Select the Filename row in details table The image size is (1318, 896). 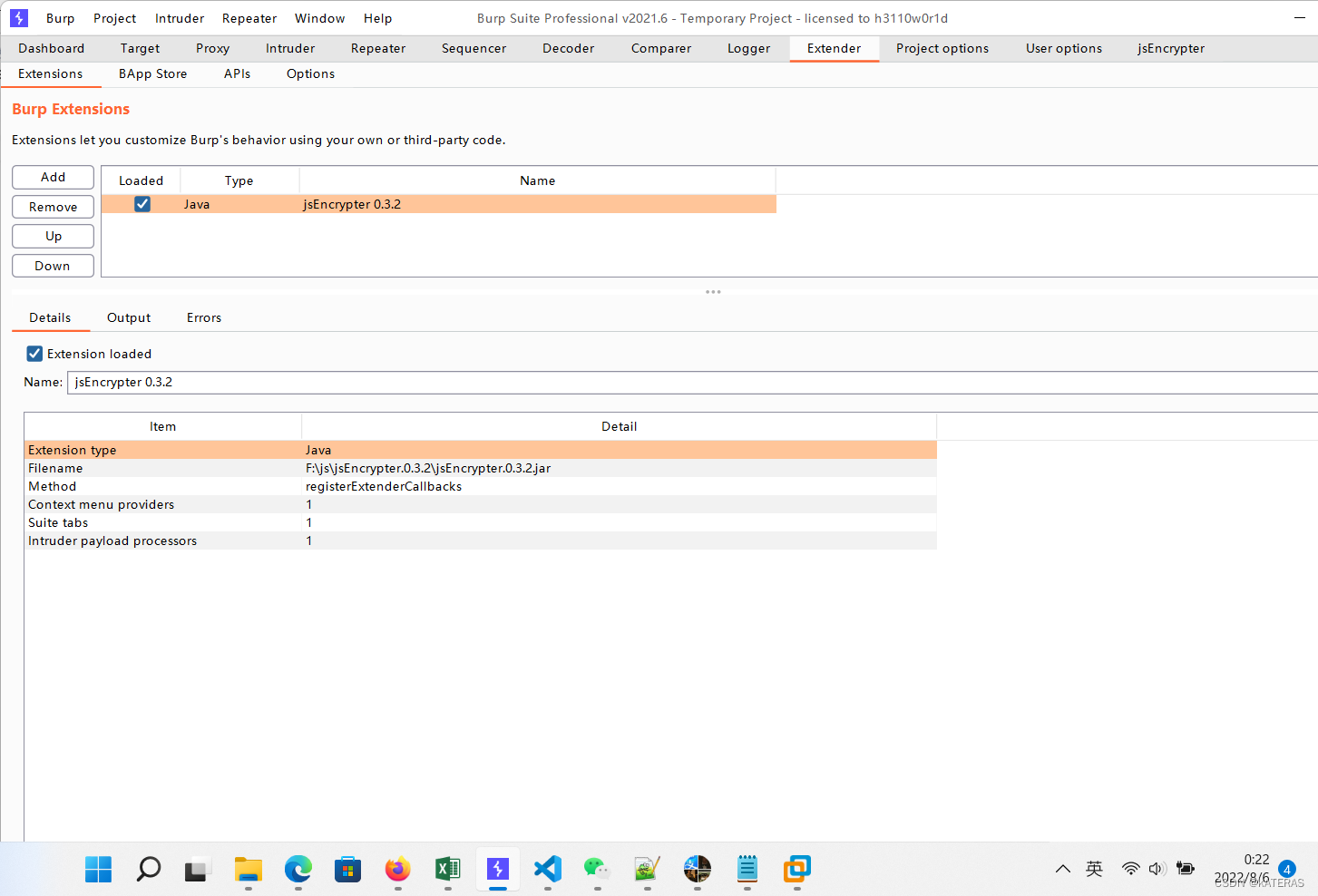point(481,468)
